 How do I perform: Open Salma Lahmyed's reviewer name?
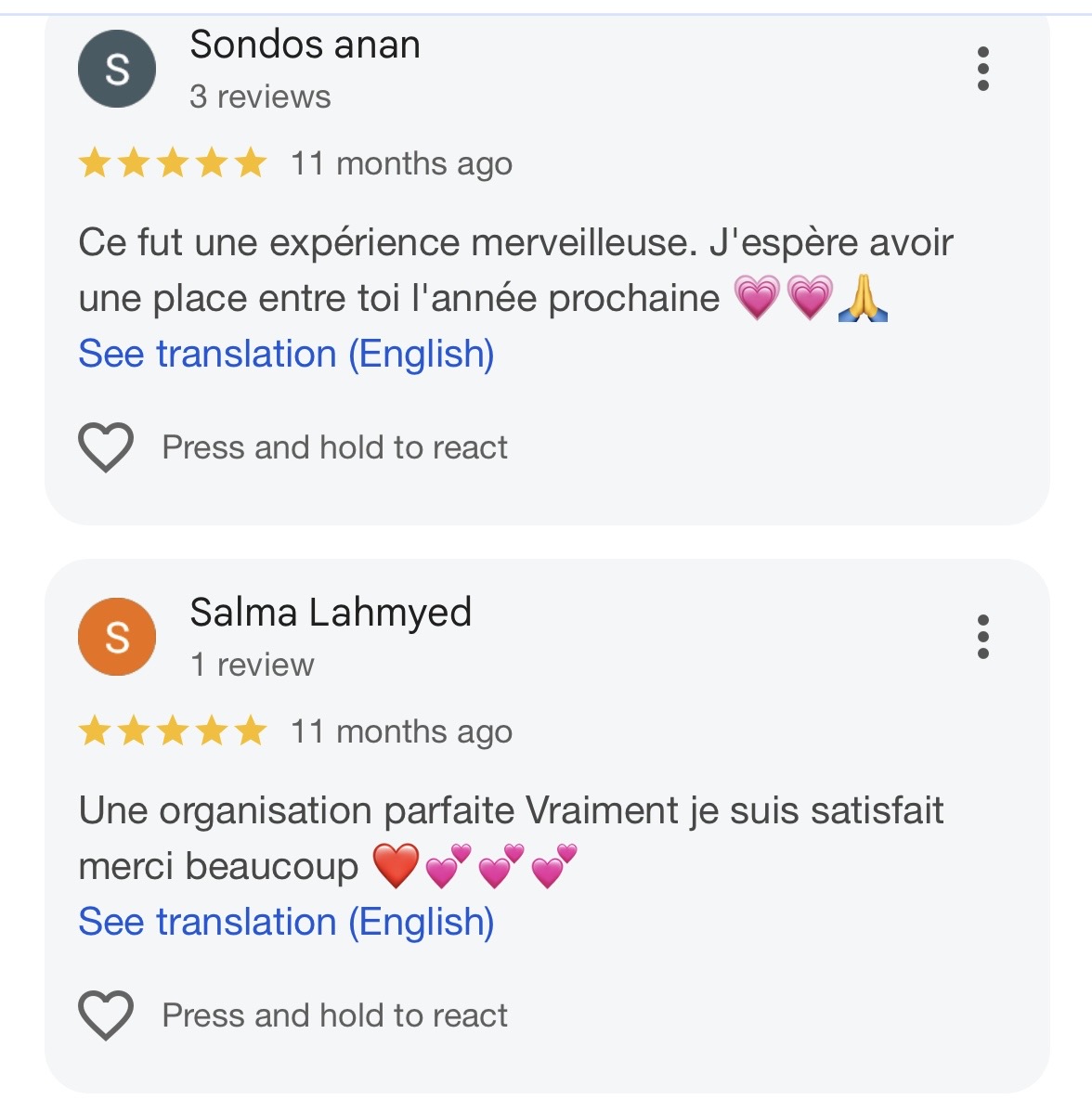[x=331, y=613]
